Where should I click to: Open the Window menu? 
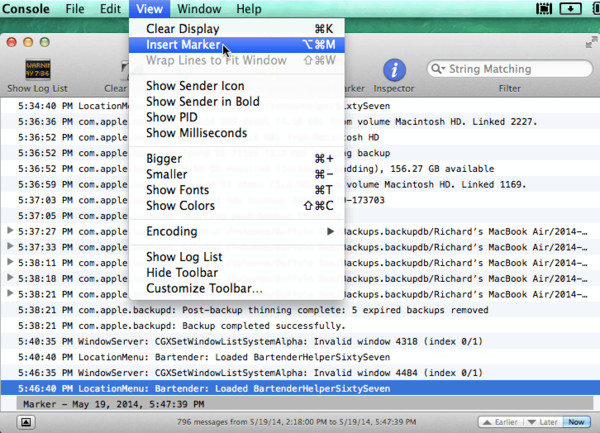tap(199, 8)
